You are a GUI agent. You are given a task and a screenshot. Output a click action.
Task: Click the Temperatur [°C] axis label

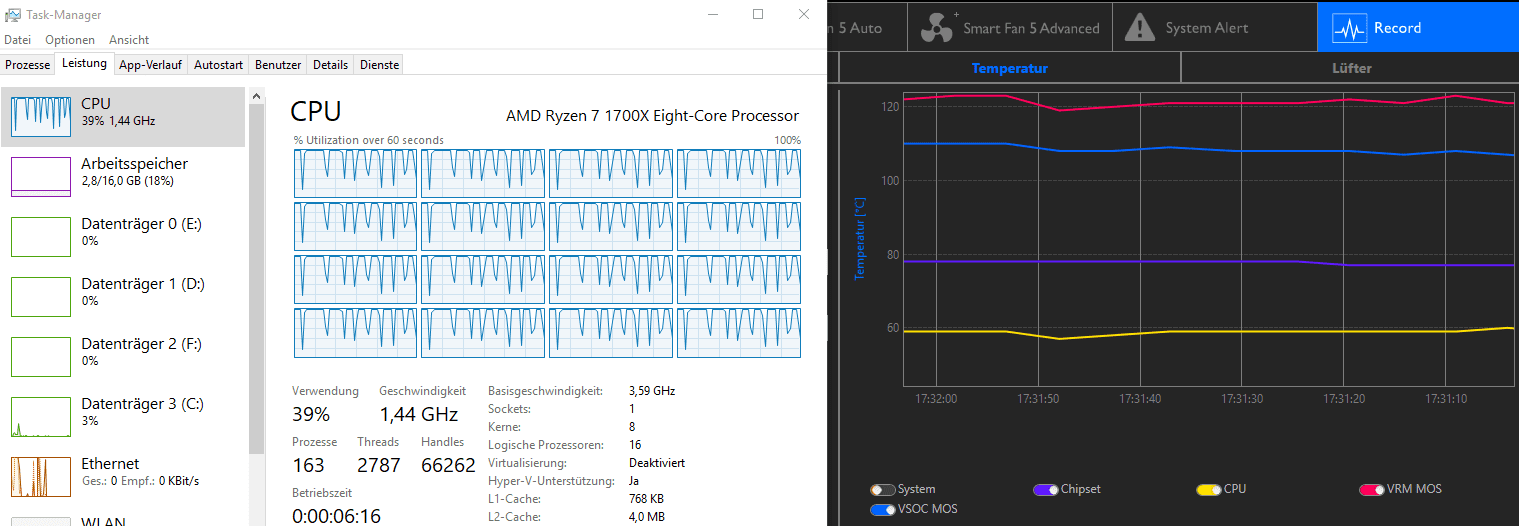pos(860,237)
